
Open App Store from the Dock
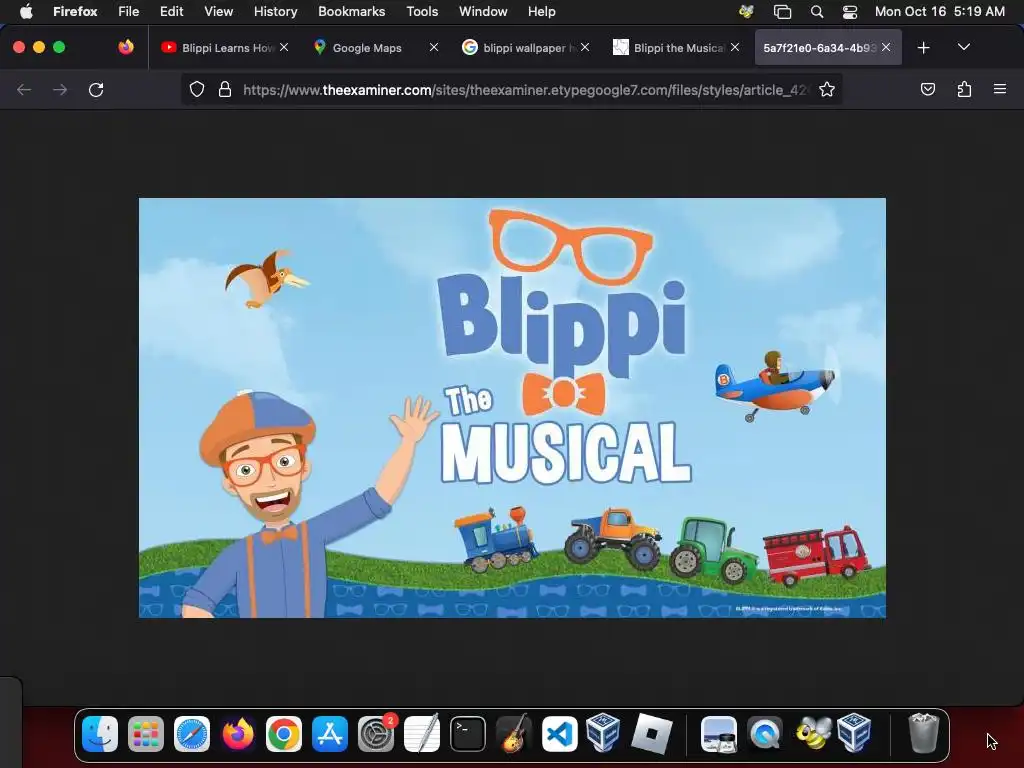tap(330, 734)
